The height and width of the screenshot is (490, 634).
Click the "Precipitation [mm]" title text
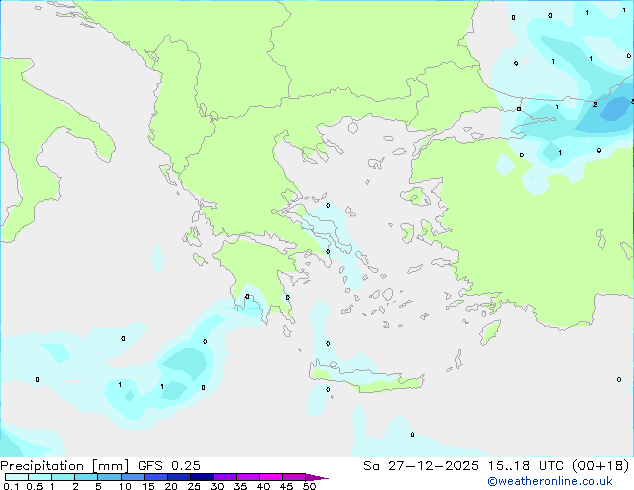(x=64, y=466)
